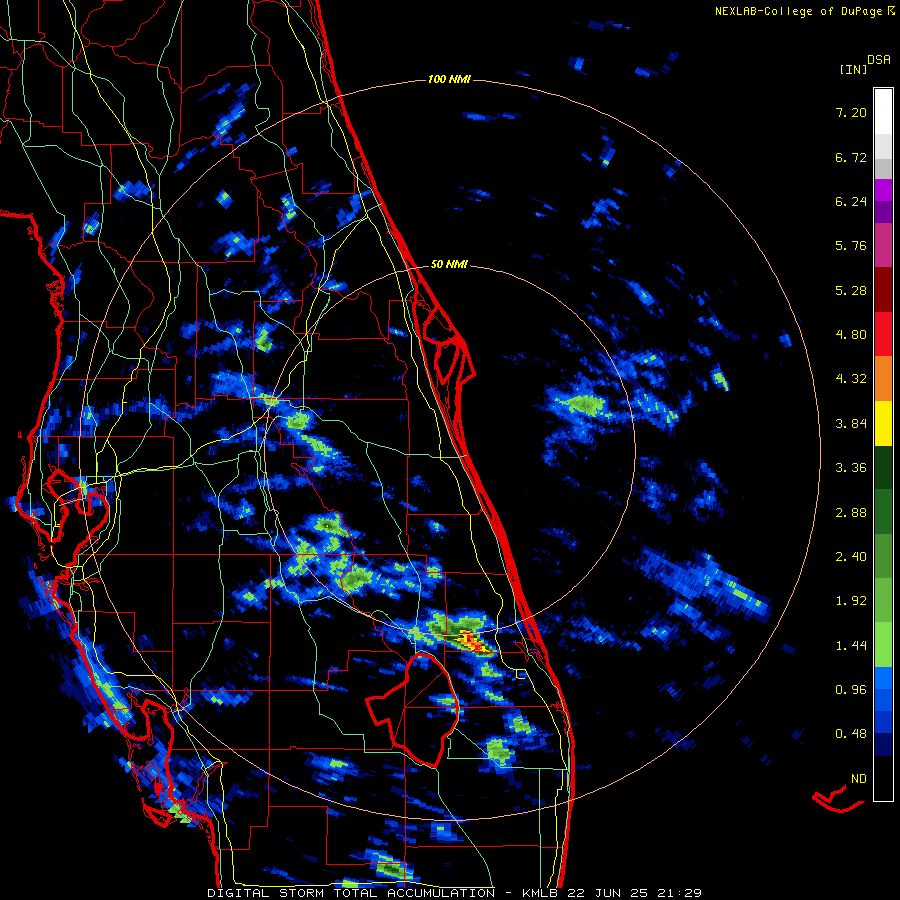Screen dimensions: 900x900
Task: Click the [IN] units label
Action: (x=854, y=69)
